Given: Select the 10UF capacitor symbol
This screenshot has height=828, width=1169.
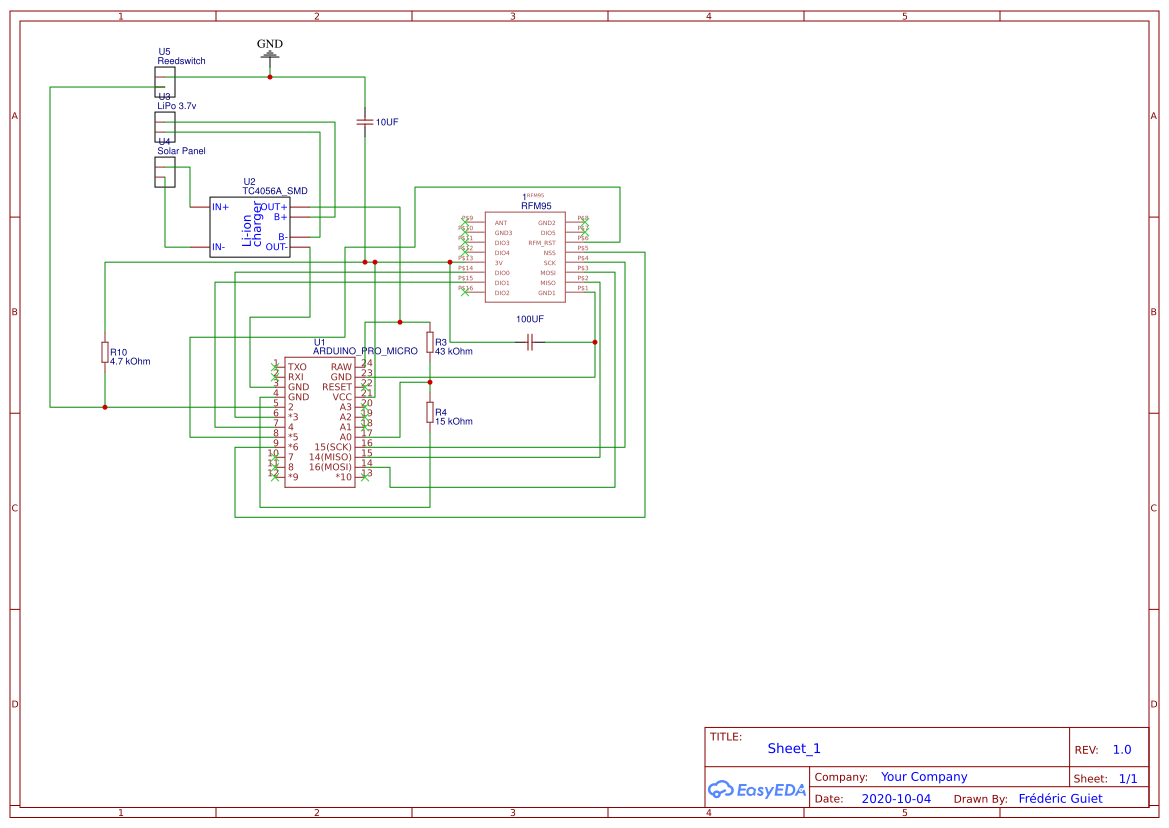Looking at the screenshot, I should click(364, 120).
